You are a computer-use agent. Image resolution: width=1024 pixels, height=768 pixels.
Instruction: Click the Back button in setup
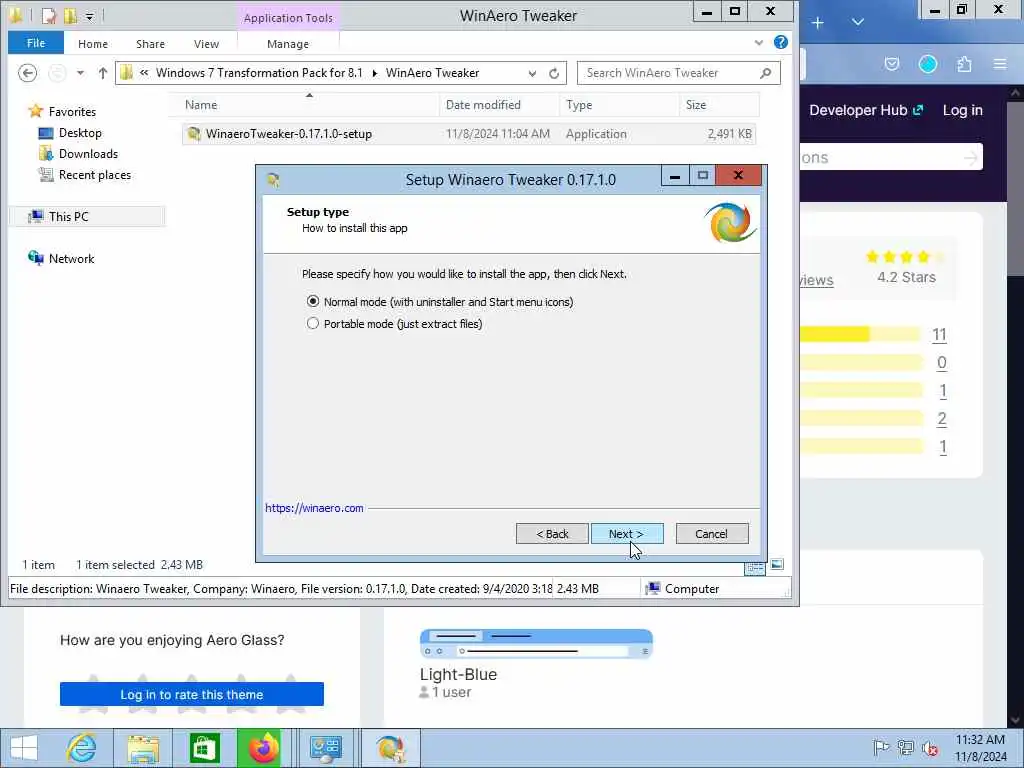(552, 534)
